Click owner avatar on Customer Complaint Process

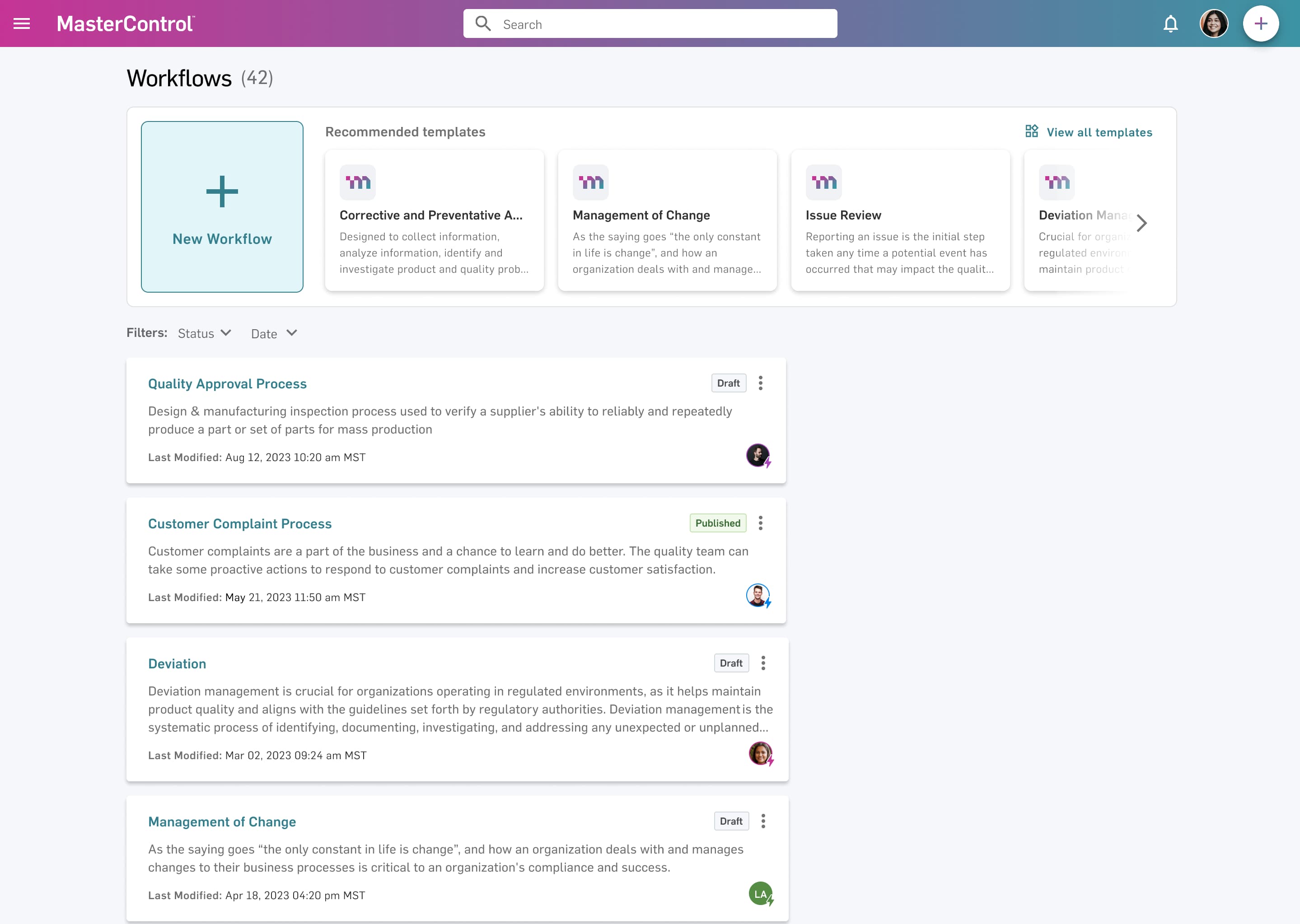758,596
